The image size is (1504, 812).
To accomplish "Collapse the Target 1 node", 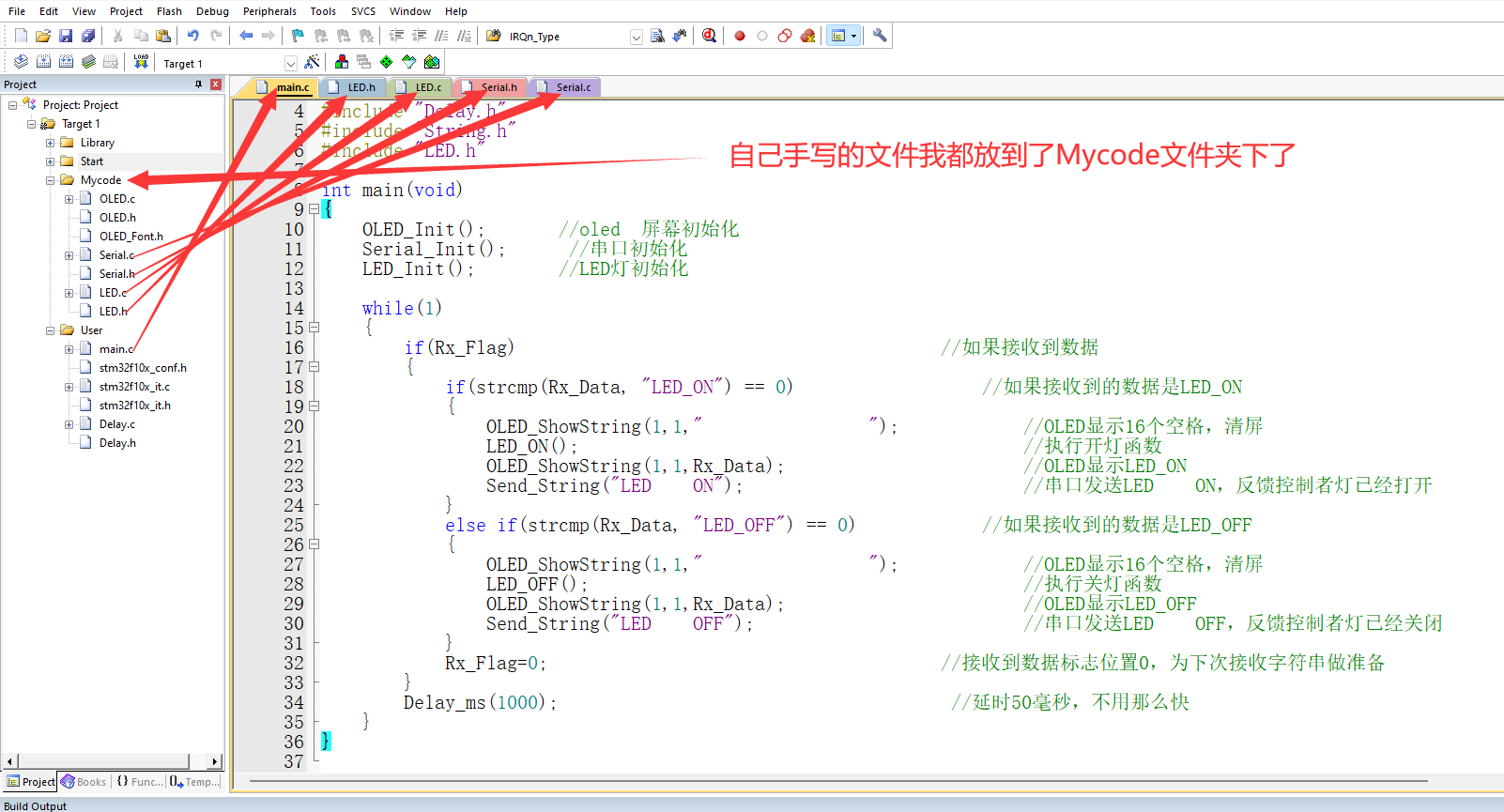I will point(32,124).
